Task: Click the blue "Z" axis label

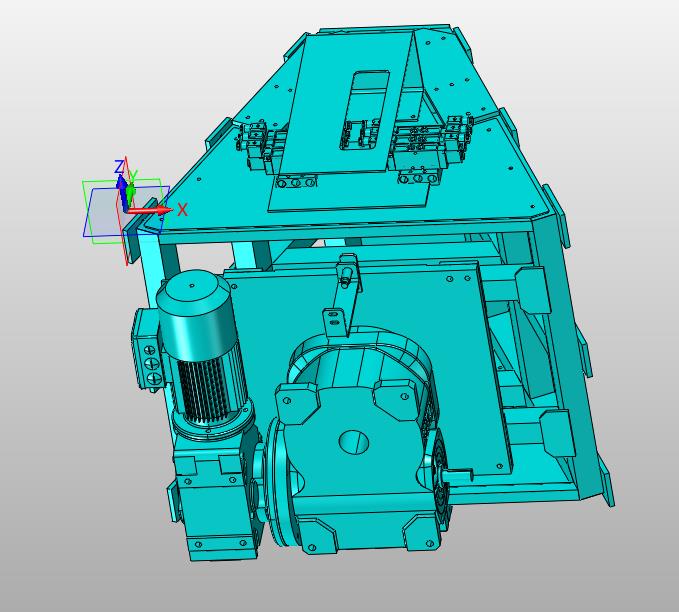Action: (x=119, y=167)
